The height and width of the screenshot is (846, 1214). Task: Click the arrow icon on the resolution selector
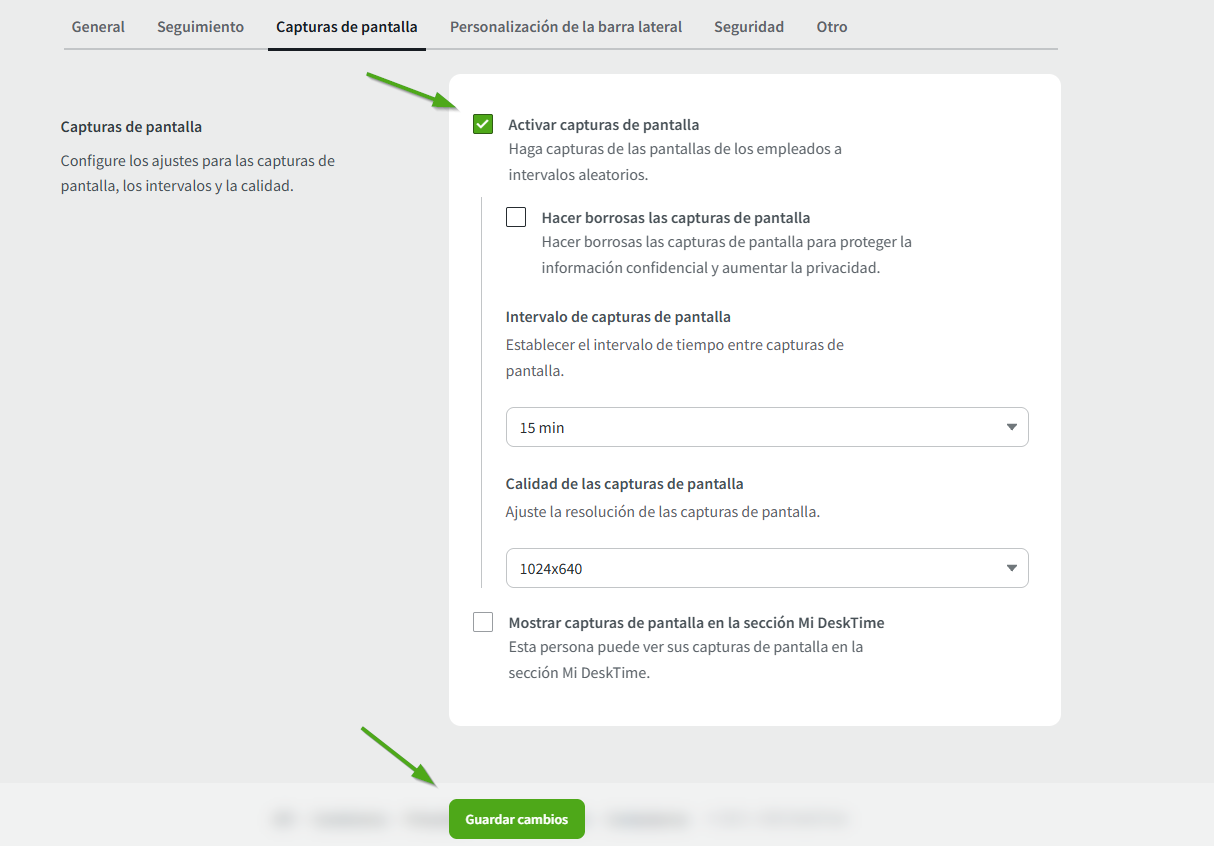[x=1011, y=568]
